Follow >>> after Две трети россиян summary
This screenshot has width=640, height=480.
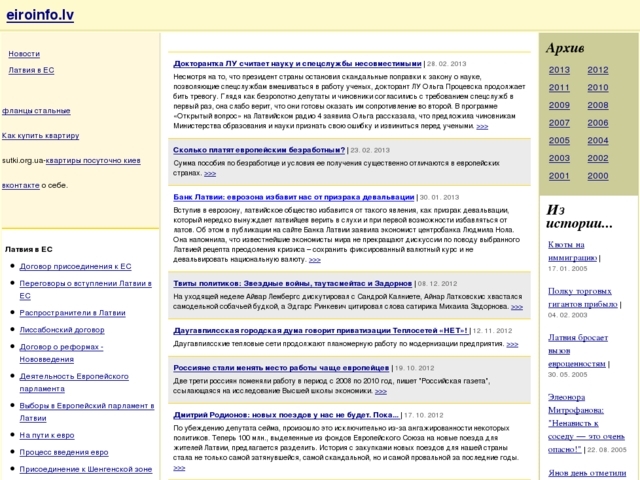381,391
